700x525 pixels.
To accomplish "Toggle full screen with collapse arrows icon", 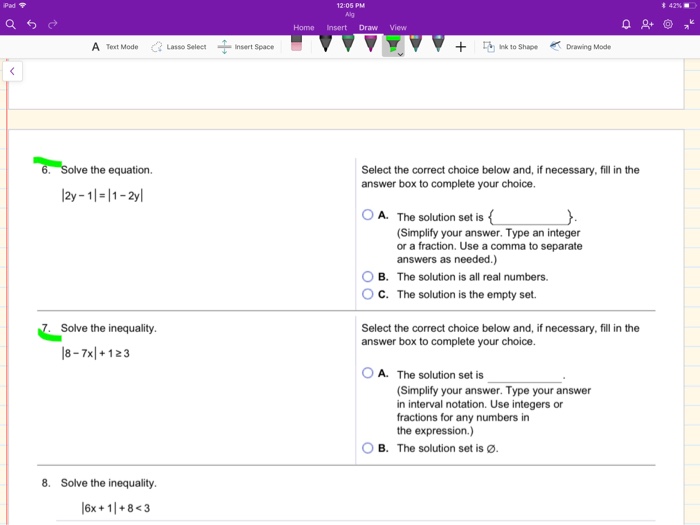I will click(x=689, y=24).
